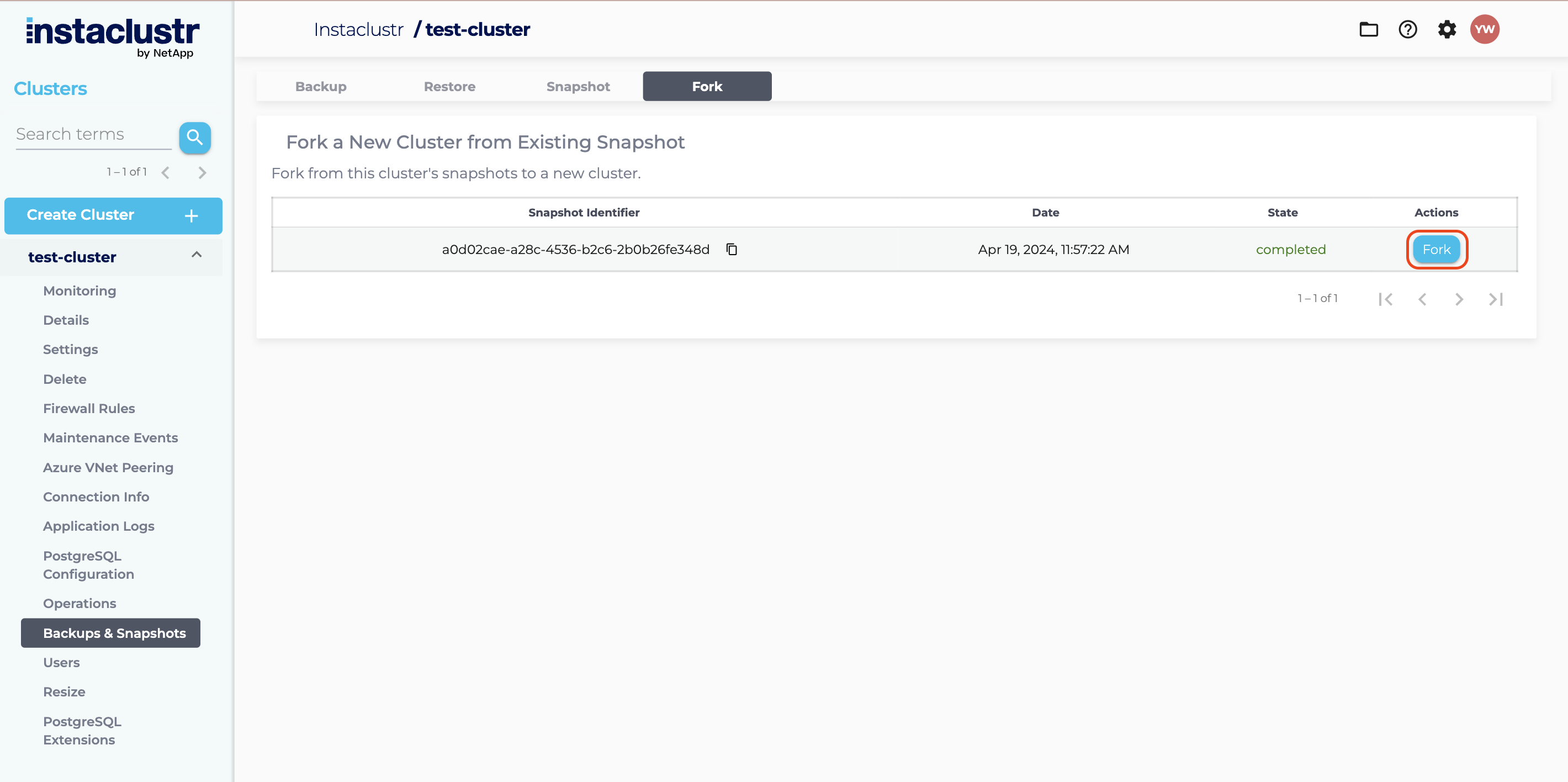Next page arrow in cluster list
1568x782 pixels.
(202, 173)
